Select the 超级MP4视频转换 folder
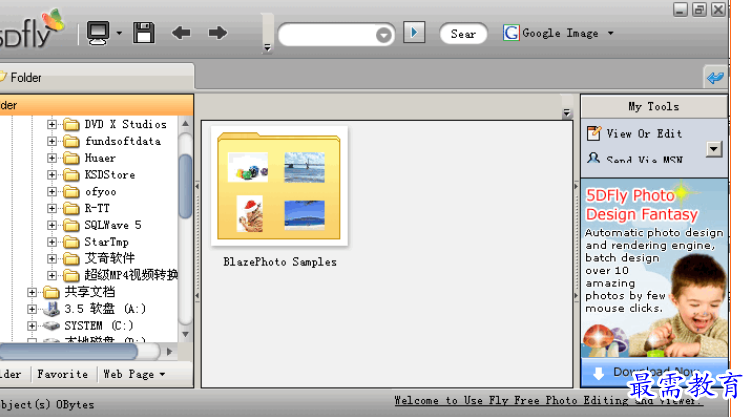The width and height of the screenshot is (751, 417). tap(131, 275)
